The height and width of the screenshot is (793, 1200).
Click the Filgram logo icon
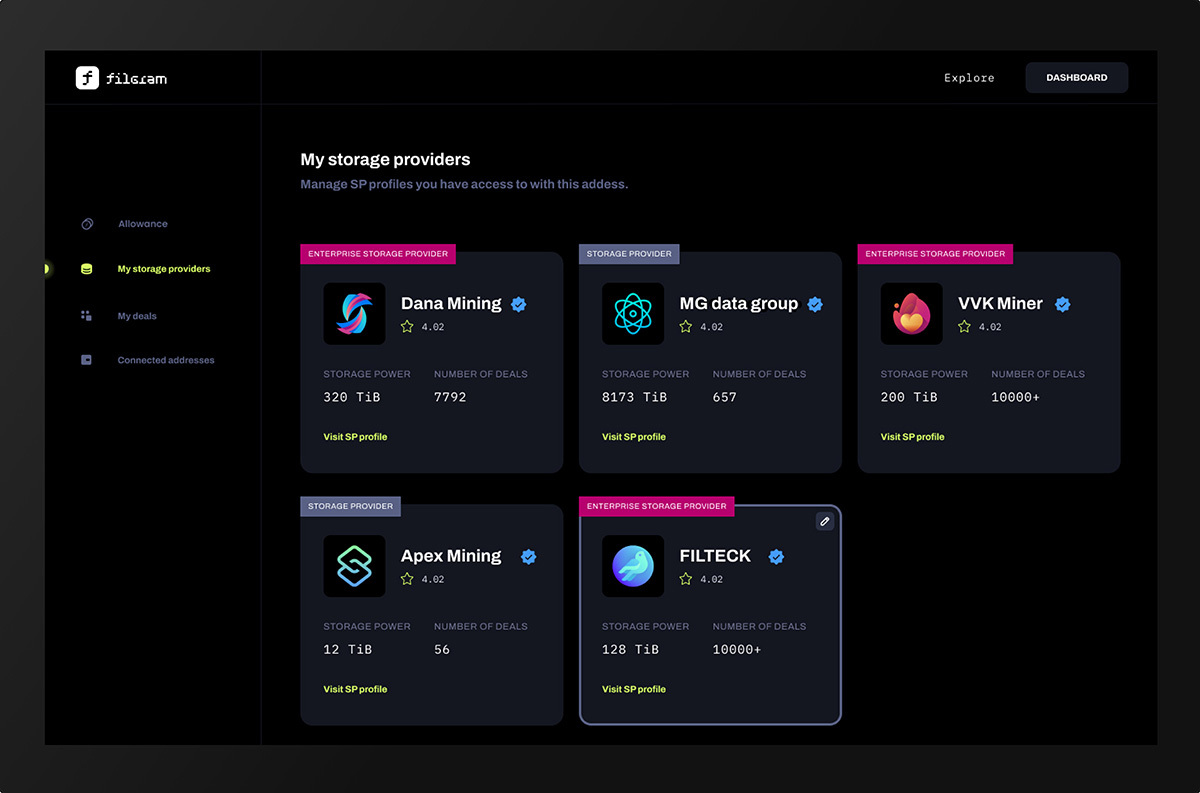[87, 78]
